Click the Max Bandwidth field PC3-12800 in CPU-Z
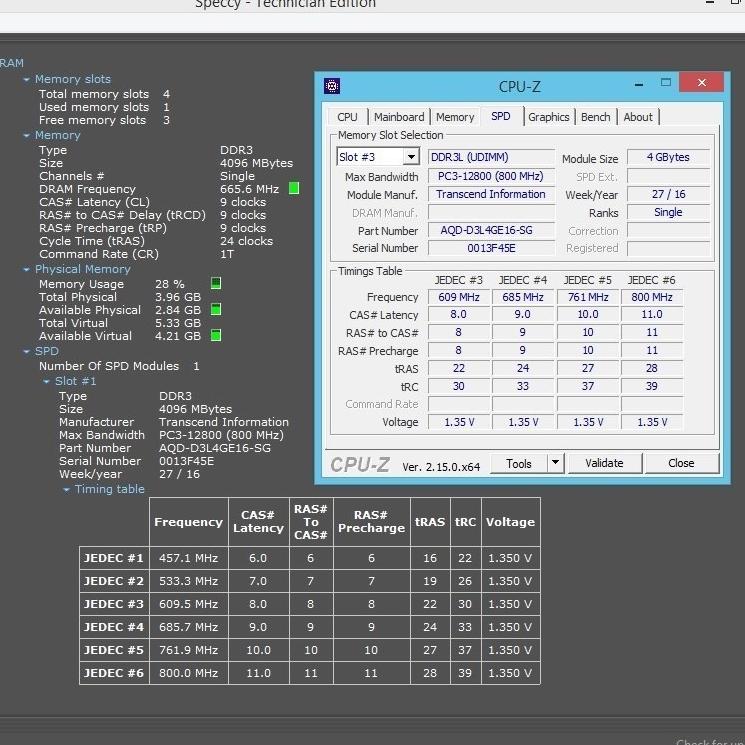 [491, 176]
